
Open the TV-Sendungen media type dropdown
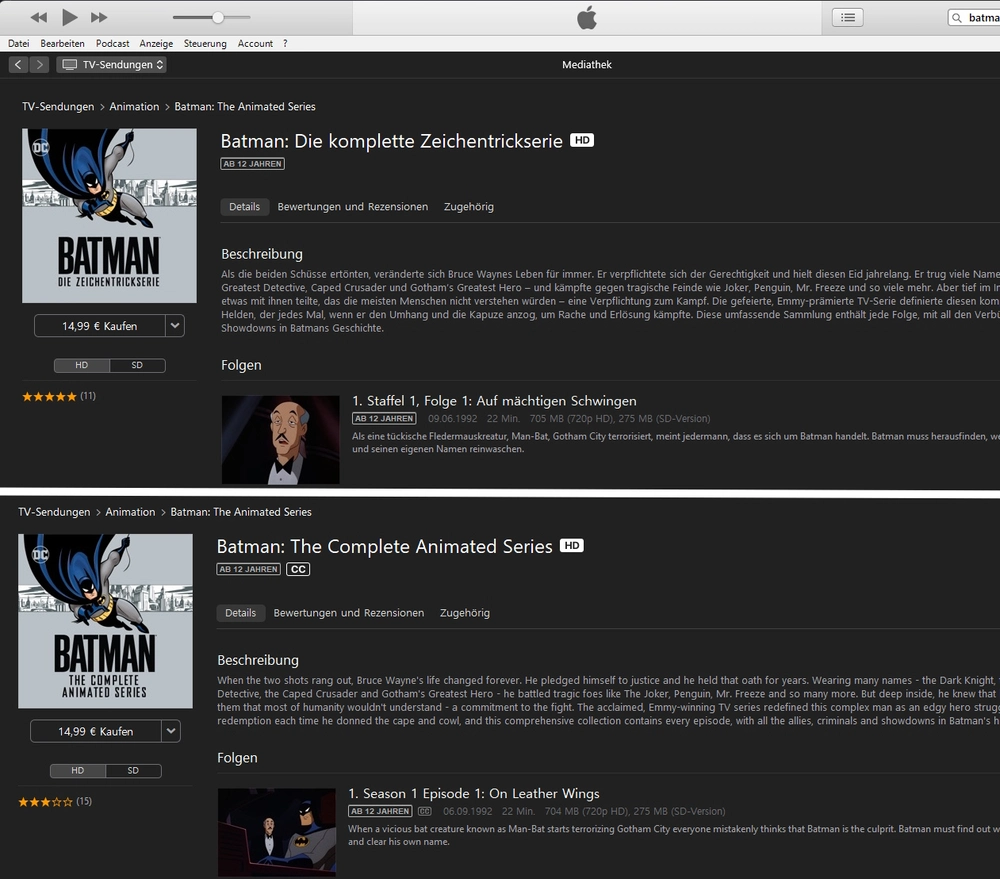pyautogui.click(x=112, y=65)
